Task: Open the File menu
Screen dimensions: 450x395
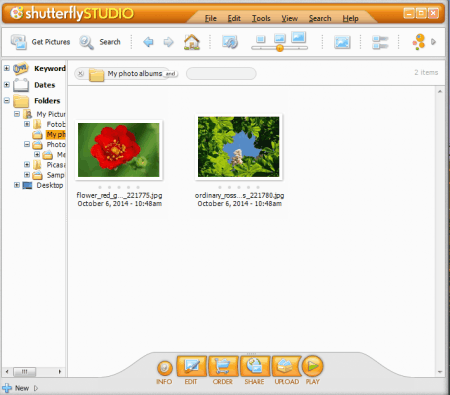Action: (x=211, y=19)
